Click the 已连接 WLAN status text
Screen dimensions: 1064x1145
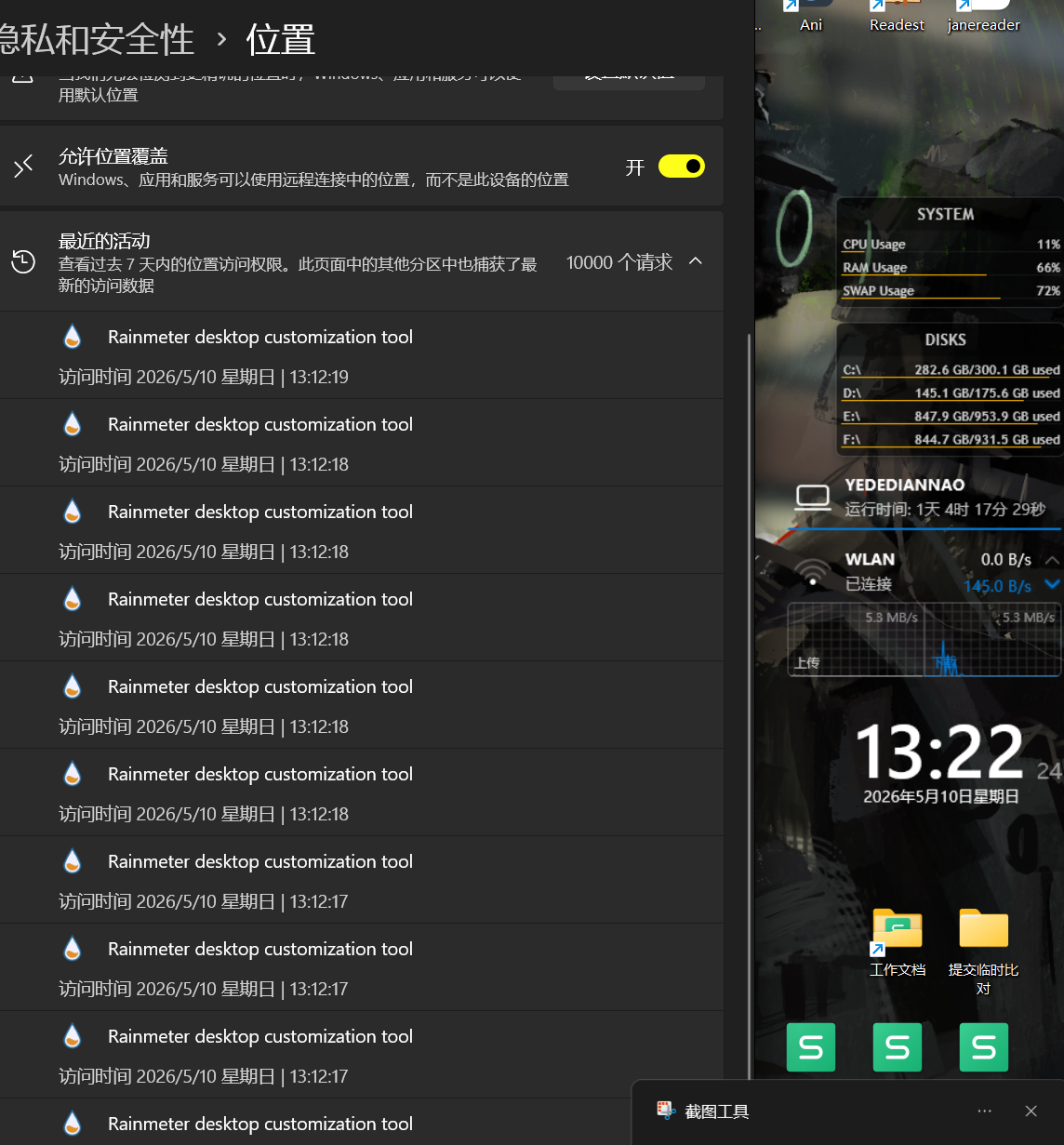868,584
